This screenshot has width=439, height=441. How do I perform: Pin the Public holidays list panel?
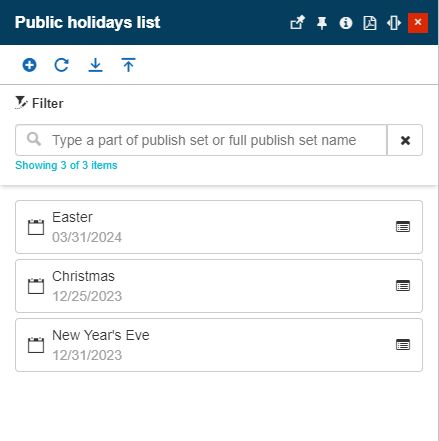click(322, 23)
